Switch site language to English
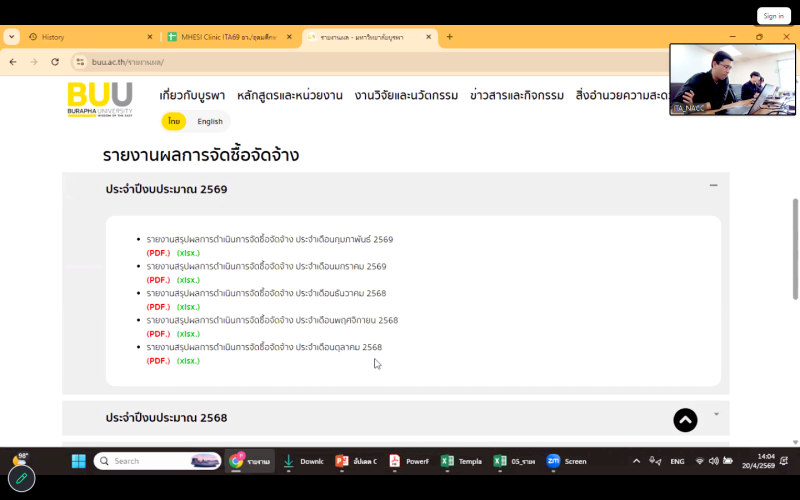 210,121
